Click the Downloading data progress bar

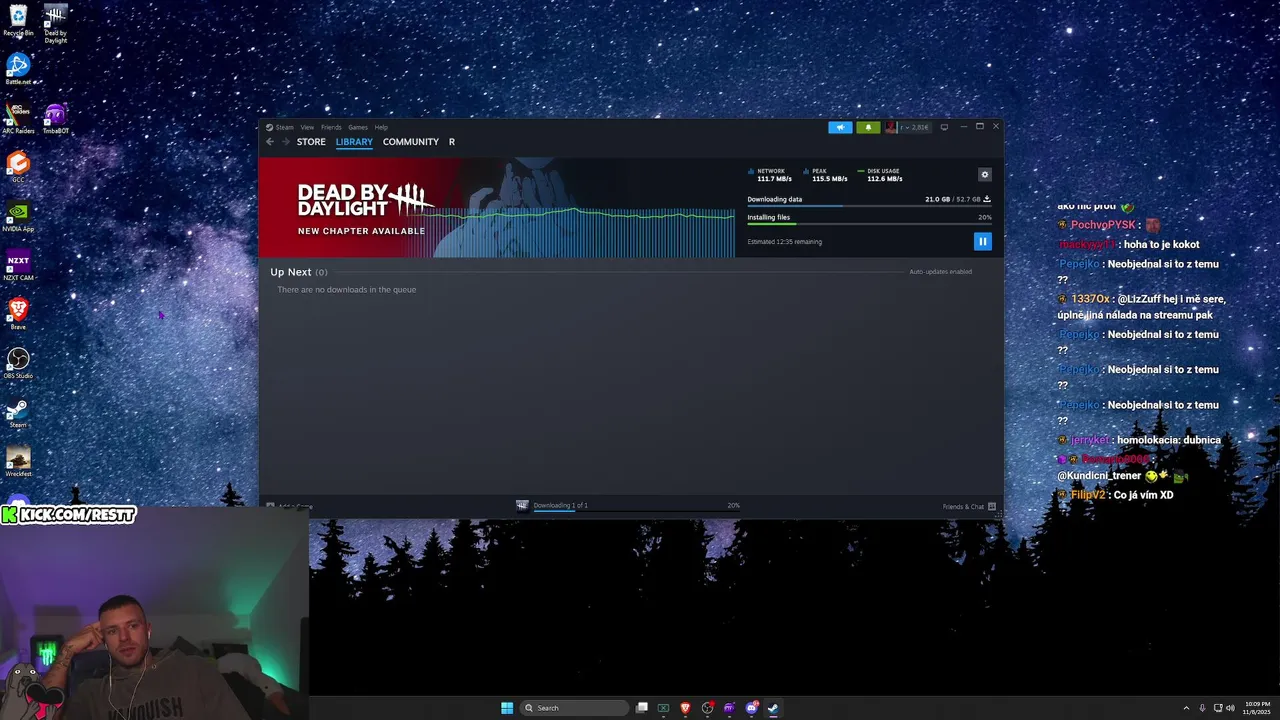869,206
